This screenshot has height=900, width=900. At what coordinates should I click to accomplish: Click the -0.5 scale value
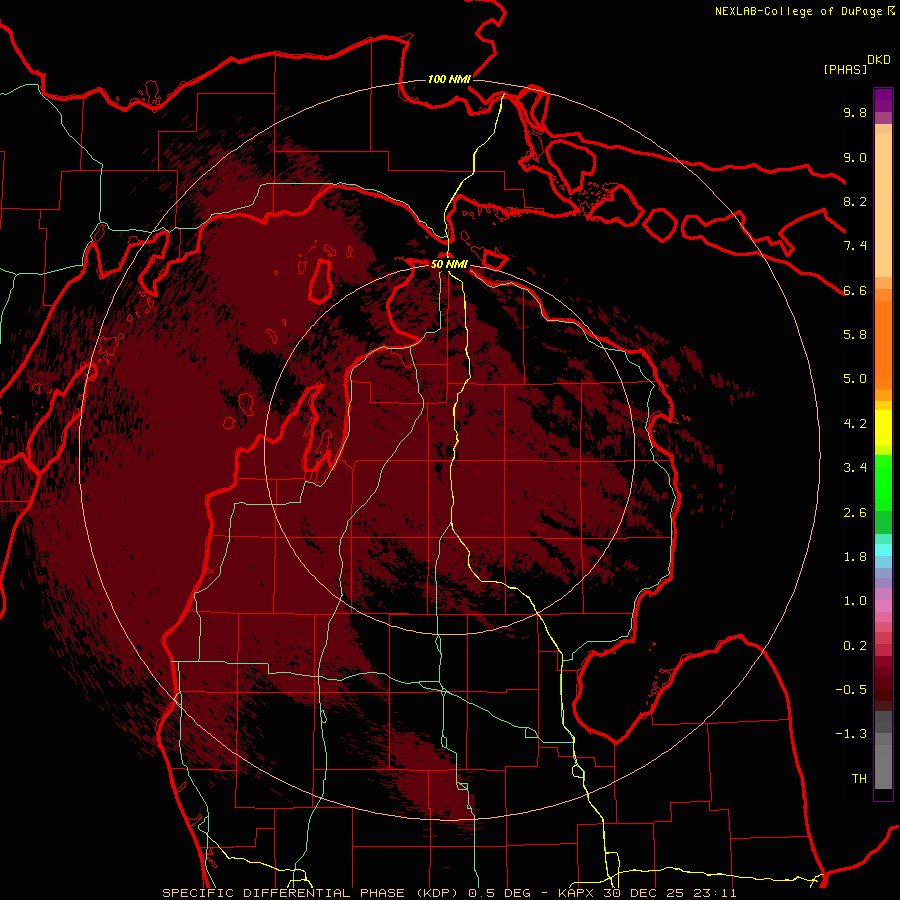[851, 690]
